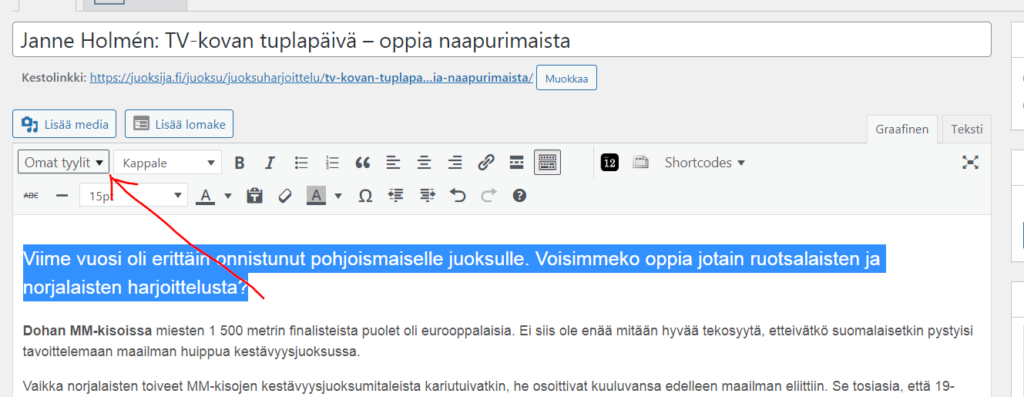Toggle paste as text
This screenshot has width=1024, height=397.
coord(254,195)
